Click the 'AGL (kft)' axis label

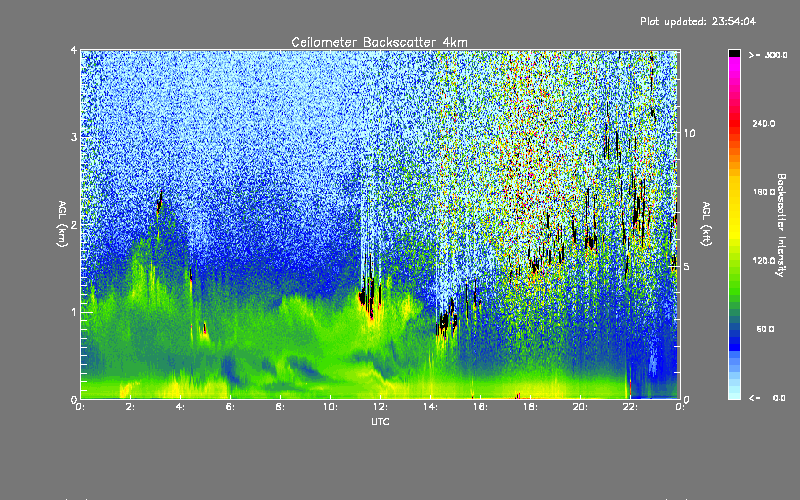point(706,224)
